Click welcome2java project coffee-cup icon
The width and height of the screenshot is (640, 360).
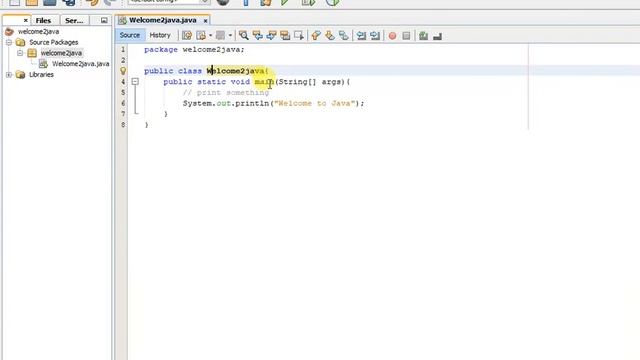point(9,31)
